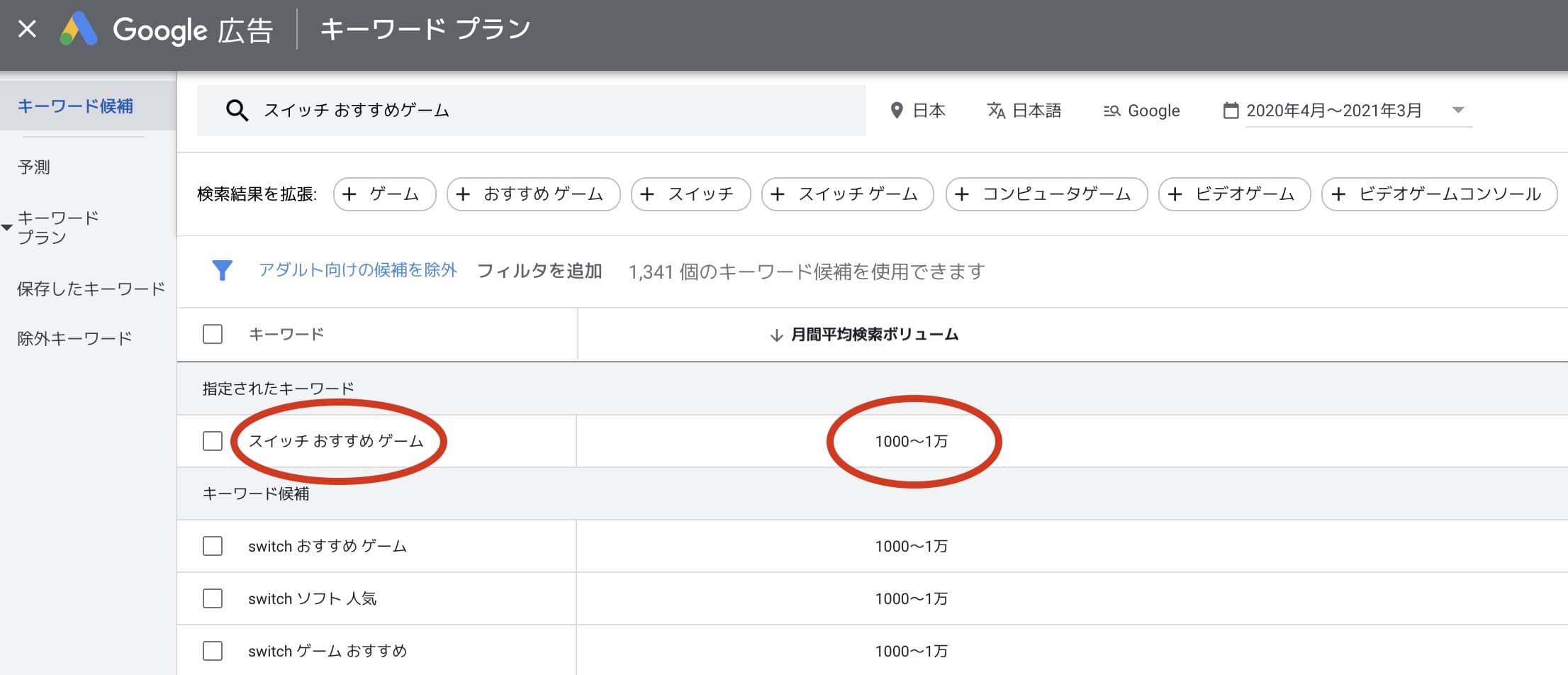1568x675 pixels.
Task: Open 保存したキーワード in the sidebar
Action: click(x=91, y=289)
